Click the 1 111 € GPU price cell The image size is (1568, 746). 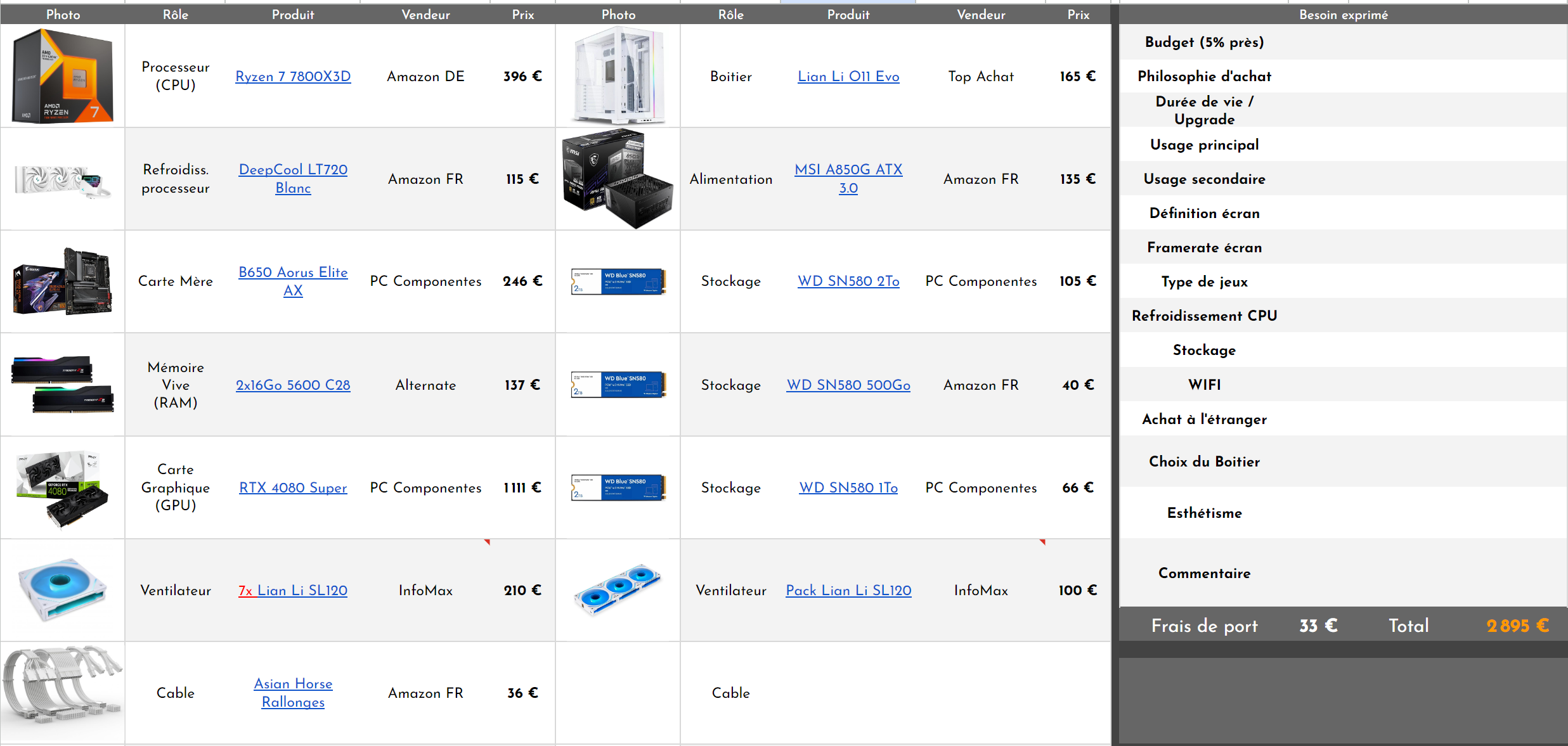pyautogui.click(x=522, y=487)
